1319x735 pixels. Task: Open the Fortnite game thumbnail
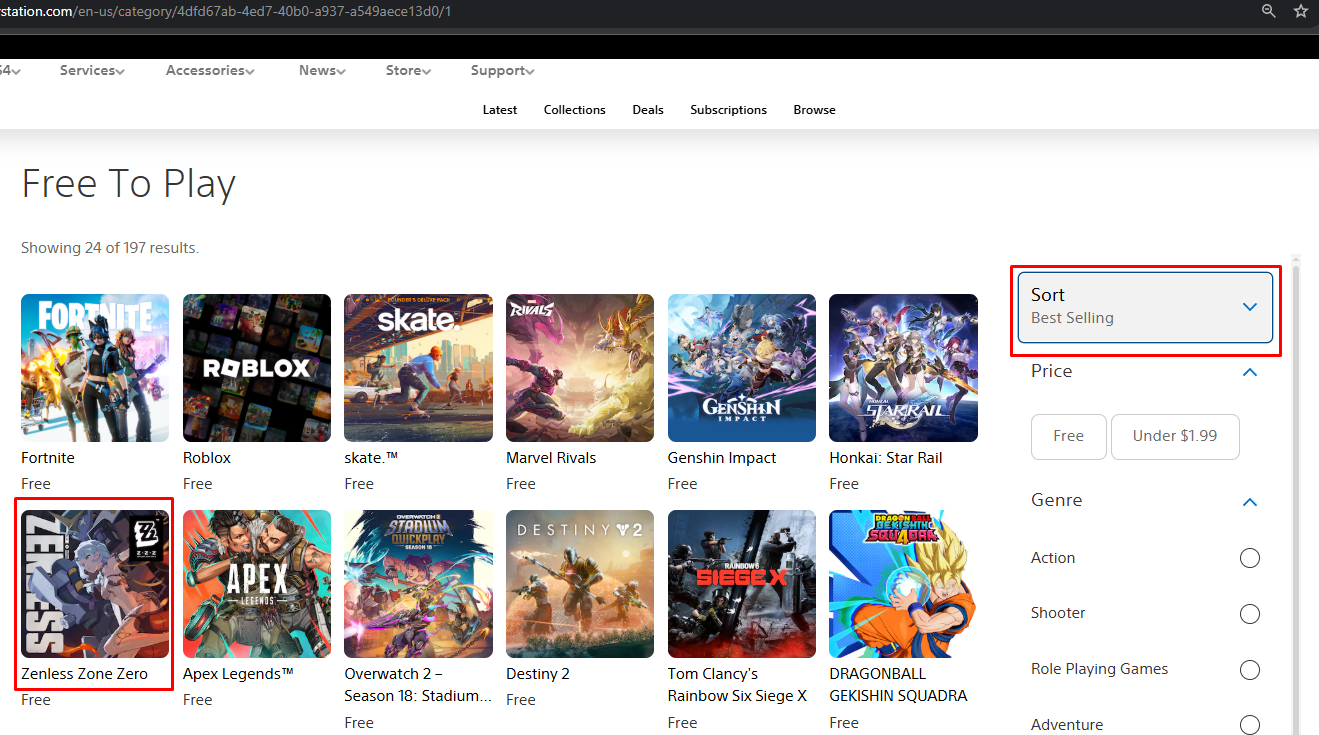pos(95,368)
